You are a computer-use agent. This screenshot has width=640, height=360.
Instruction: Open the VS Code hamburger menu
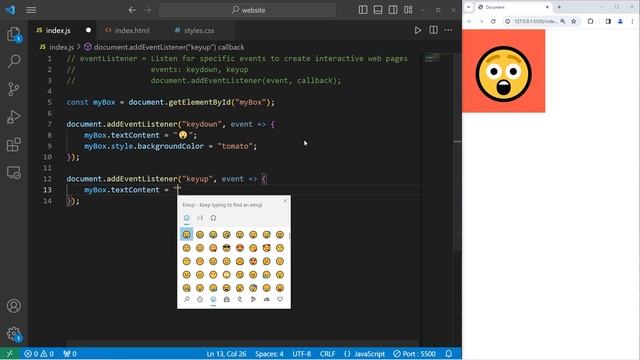31,10
